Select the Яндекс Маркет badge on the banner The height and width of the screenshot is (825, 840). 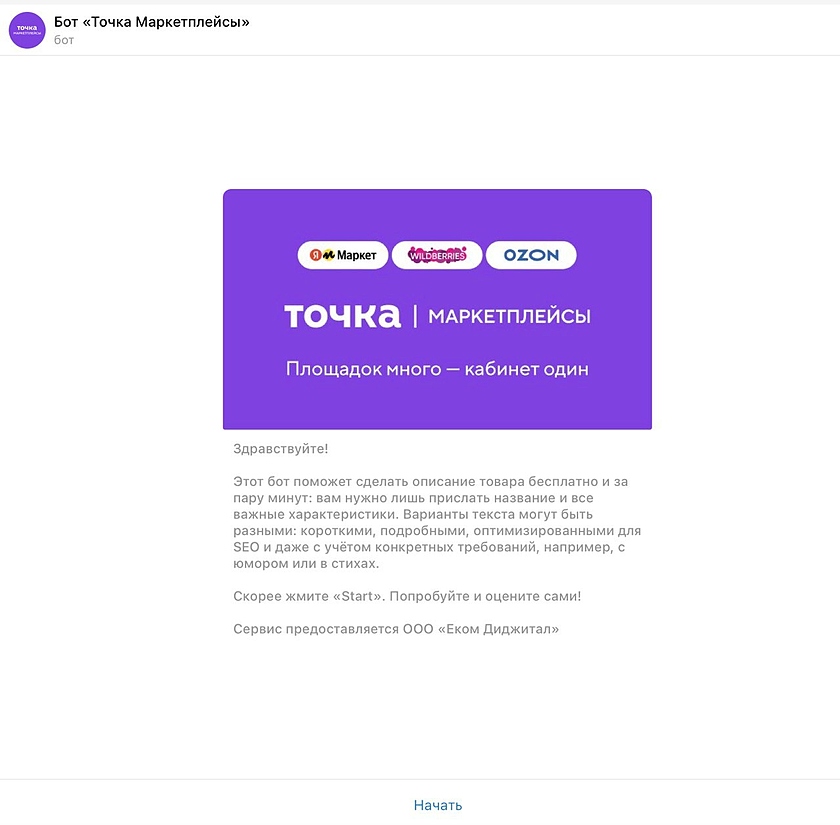[x=344, y=255]
